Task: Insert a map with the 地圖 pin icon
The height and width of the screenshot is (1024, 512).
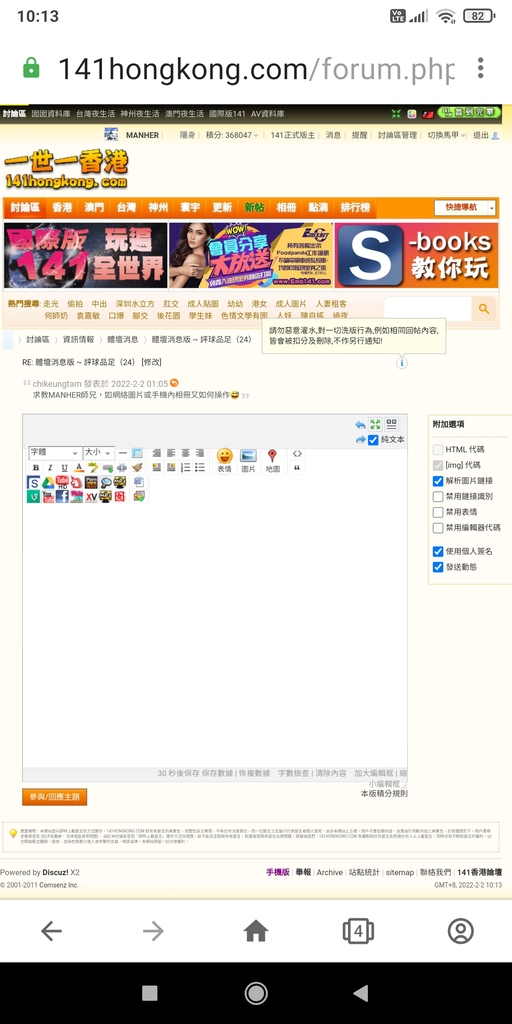Action: (x=272, y=460)
